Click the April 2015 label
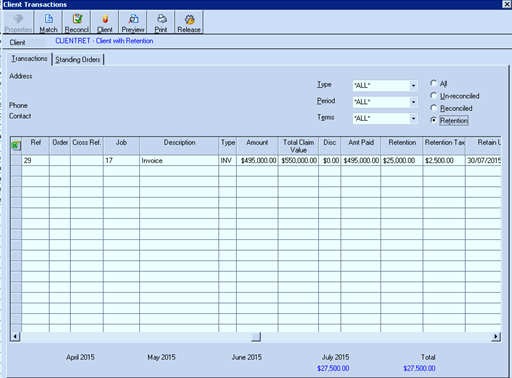 click(80, 357)
